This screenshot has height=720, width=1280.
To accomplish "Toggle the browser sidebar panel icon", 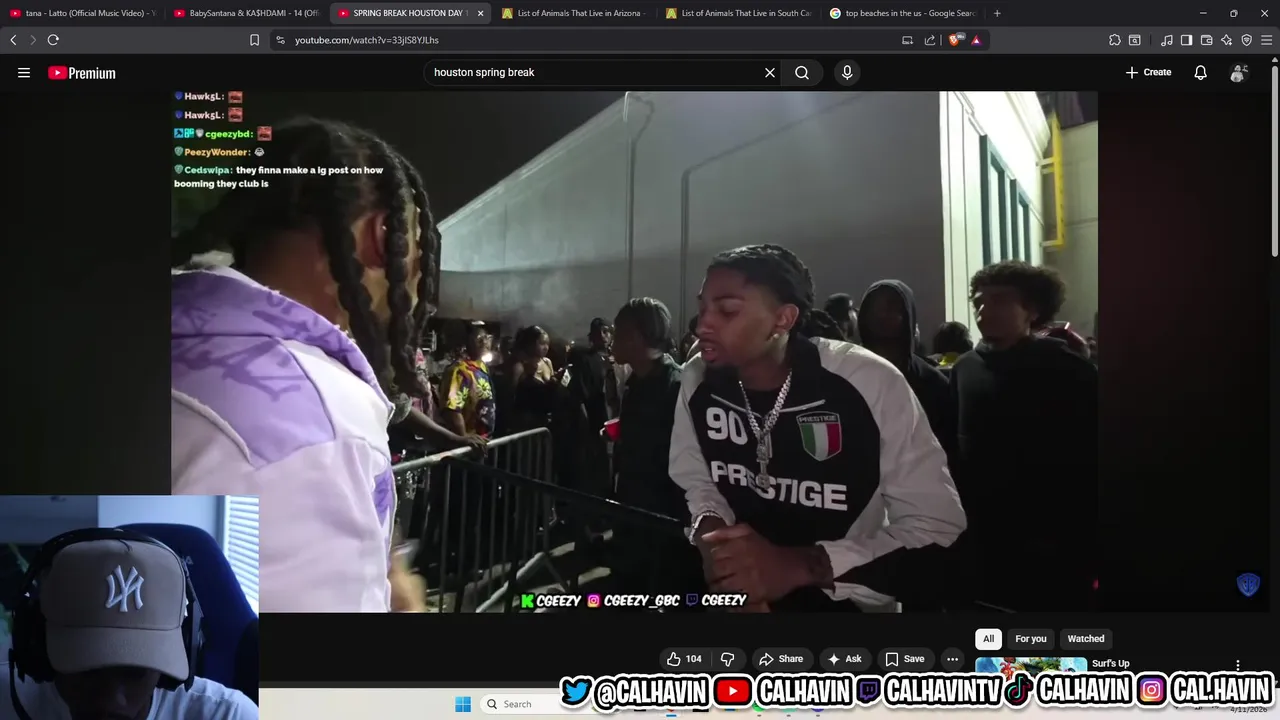I will 1186,40.
